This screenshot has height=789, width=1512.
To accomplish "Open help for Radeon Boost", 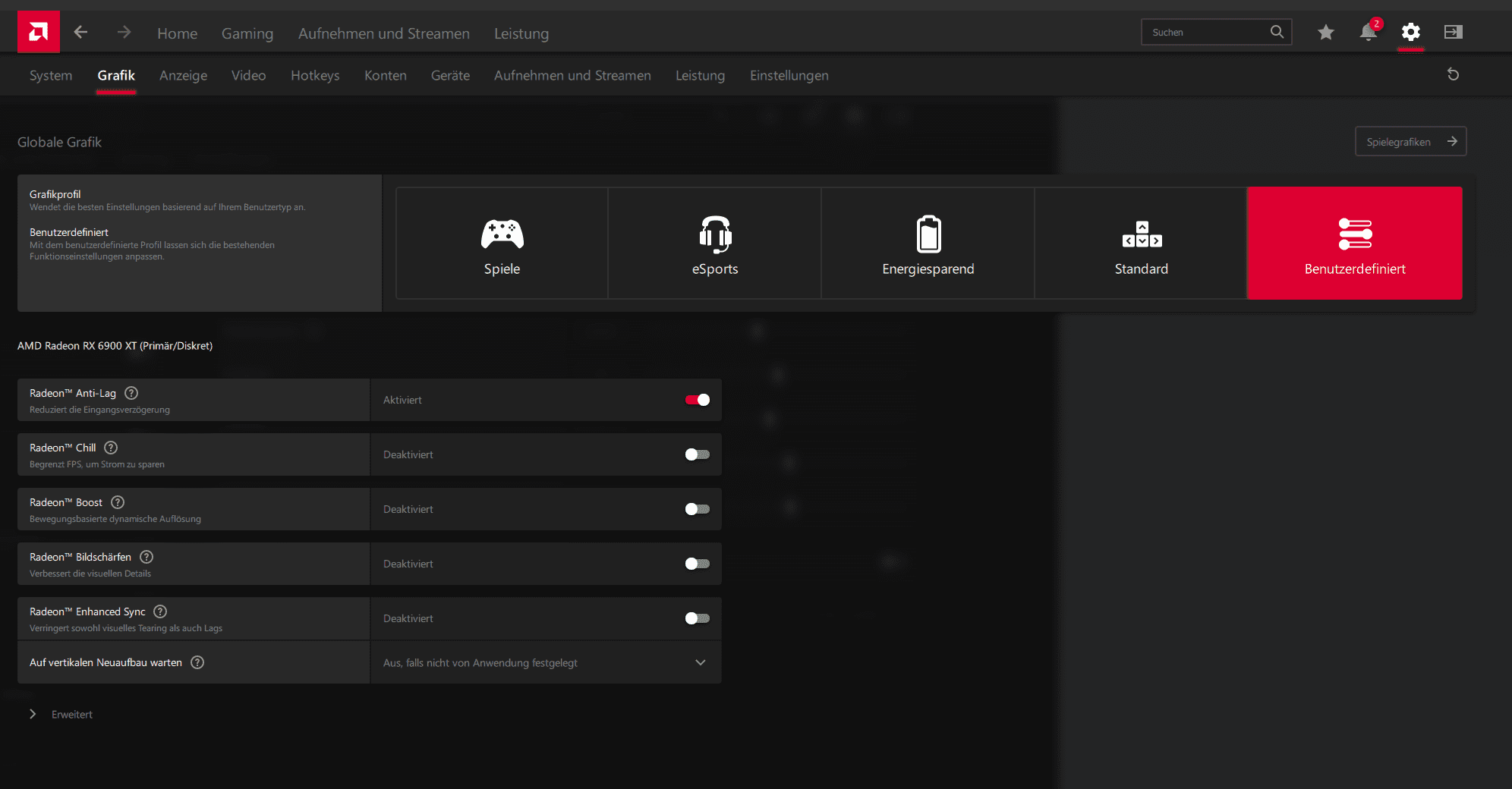I will tap(118, 502).
